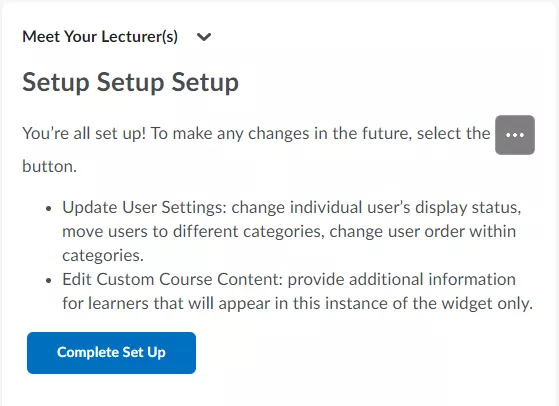Click the 'provide additional information' phrase
The width and height of the screenshot is (559, 406).
pyautogui.click(x=401, y=279)
